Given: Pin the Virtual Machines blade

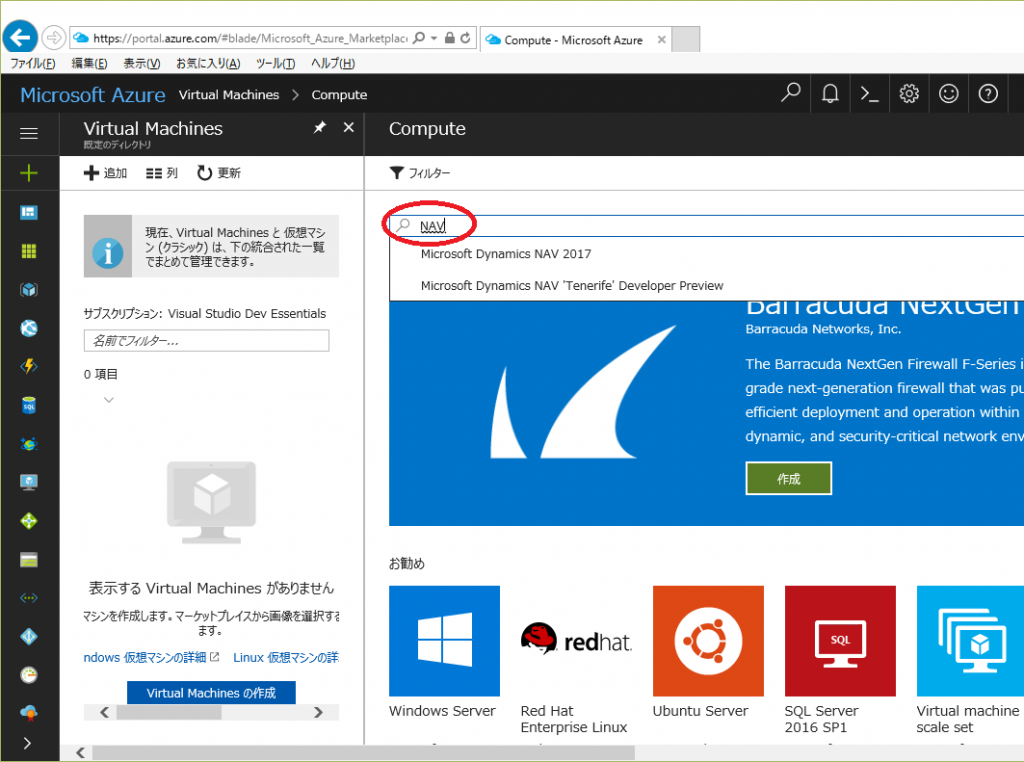Looking at the screenshot, I should pyautogui.click(x=320, y=128).
